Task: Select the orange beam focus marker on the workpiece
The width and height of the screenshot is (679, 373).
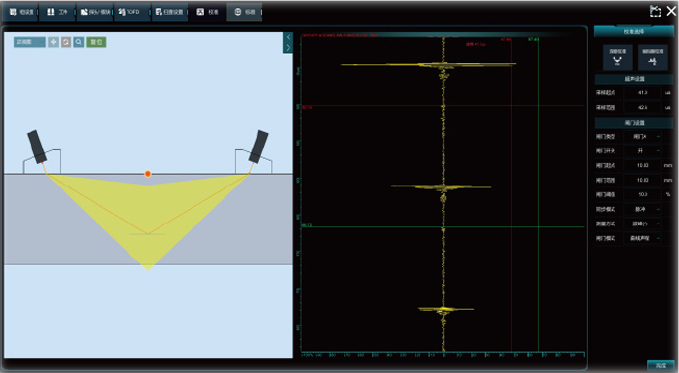Action: point(148,174)
